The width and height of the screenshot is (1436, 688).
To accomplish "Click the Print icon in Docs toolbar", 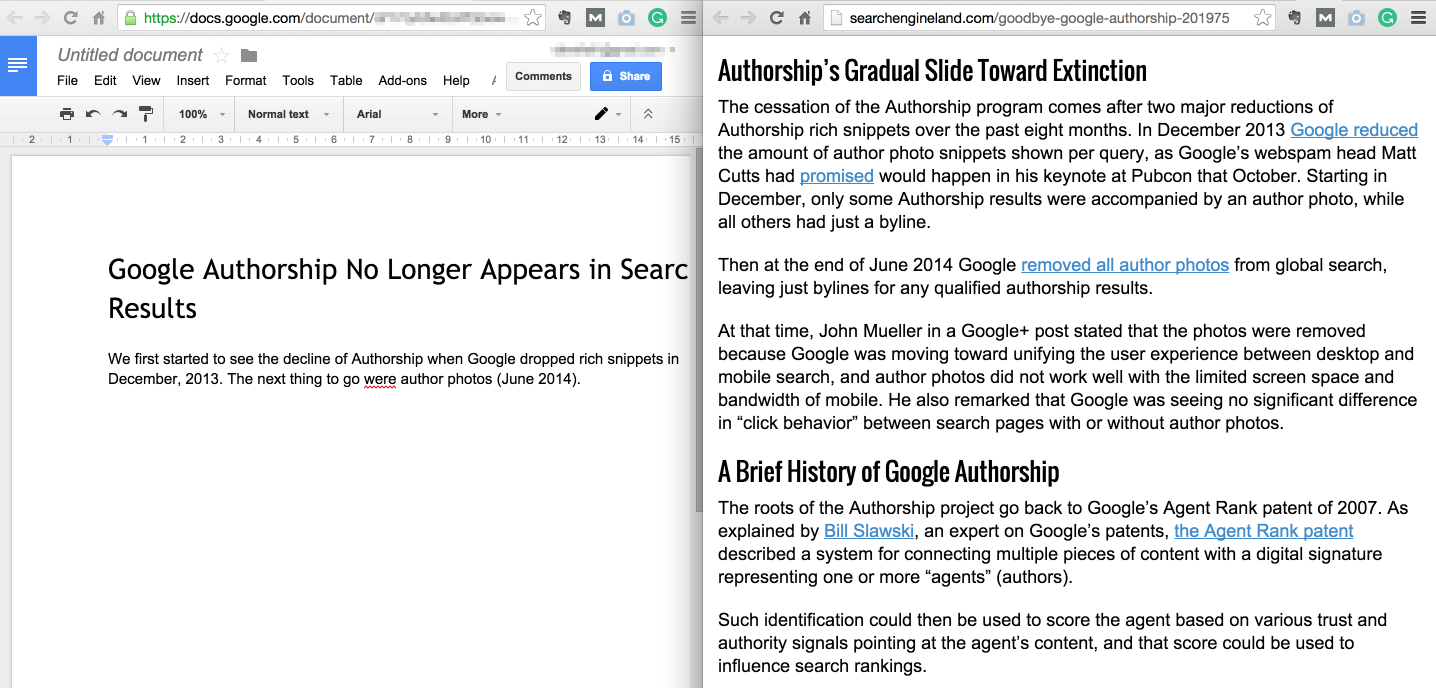I will [67, 114].
